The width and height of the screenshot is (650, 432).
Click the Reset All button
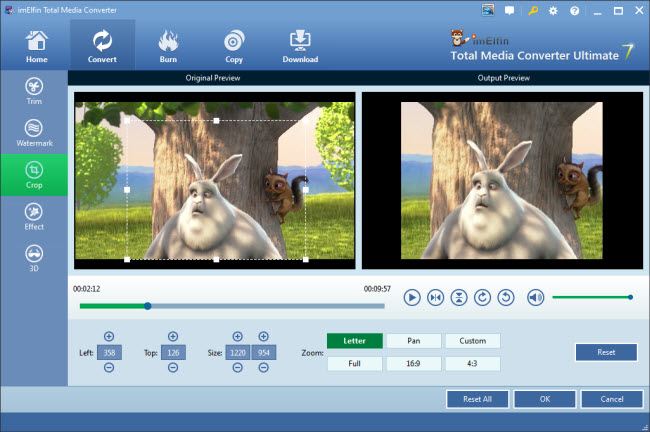coord(477,399)
